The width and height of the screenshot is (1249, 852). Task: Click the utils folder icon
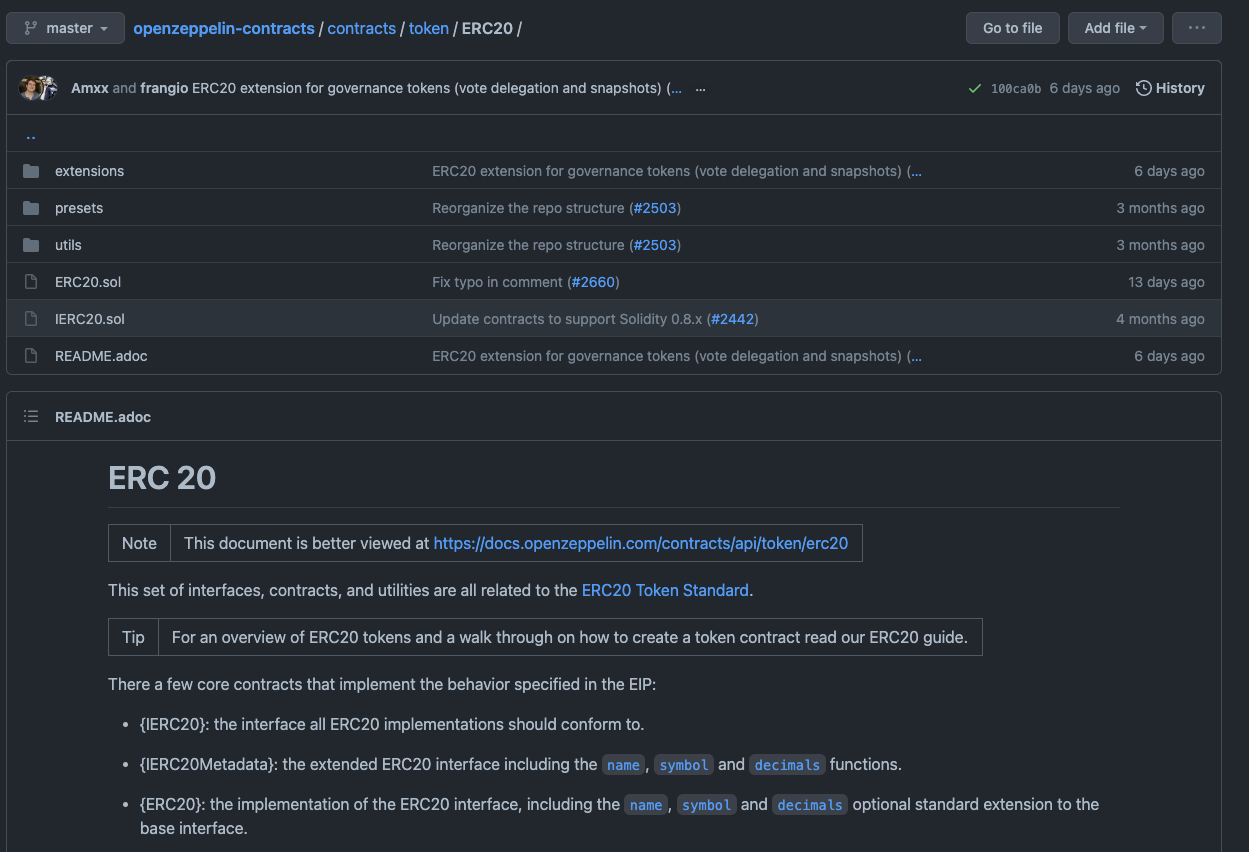pyautogui.click(x=31, y=245)
